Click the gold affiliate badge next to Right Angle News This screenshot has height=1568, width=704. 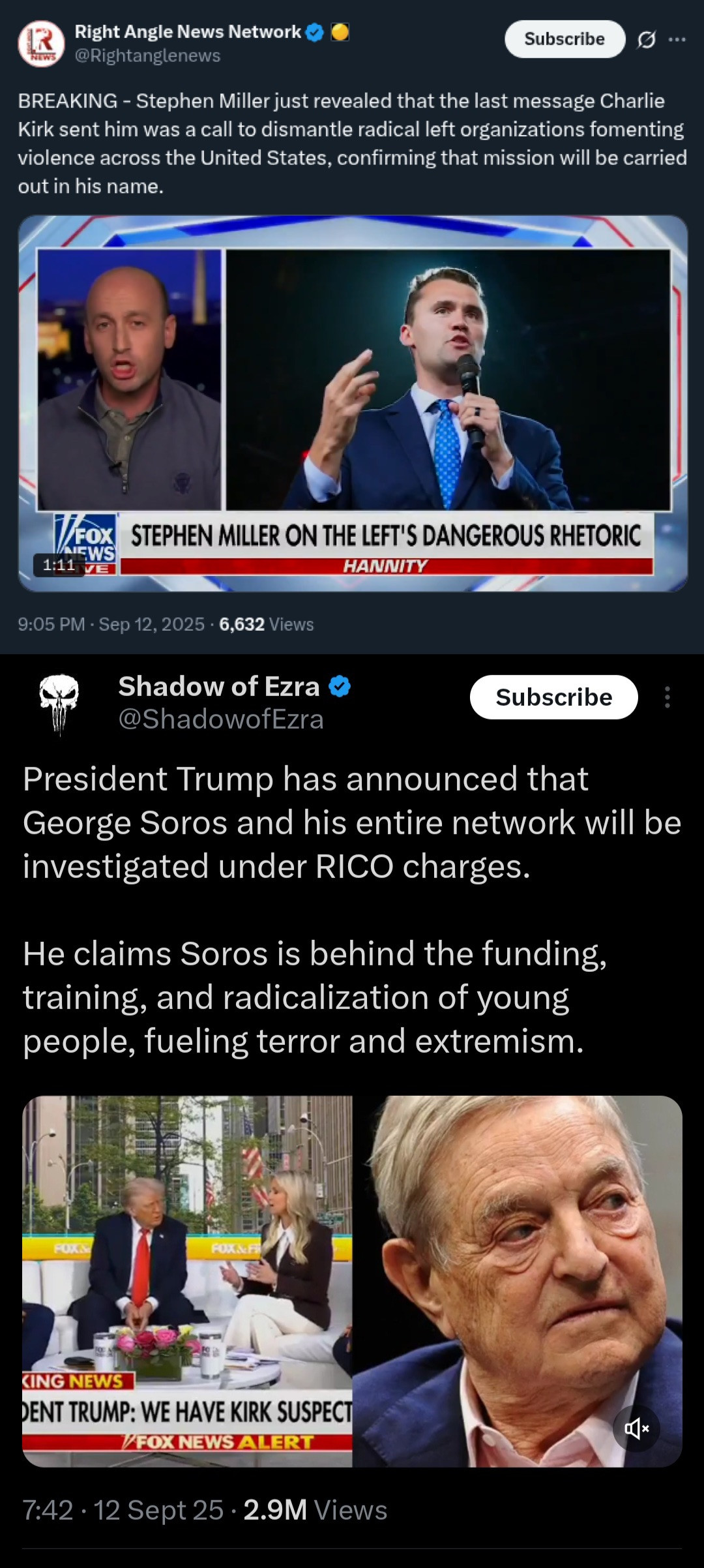pyautogui.click(x=340, y=32)
